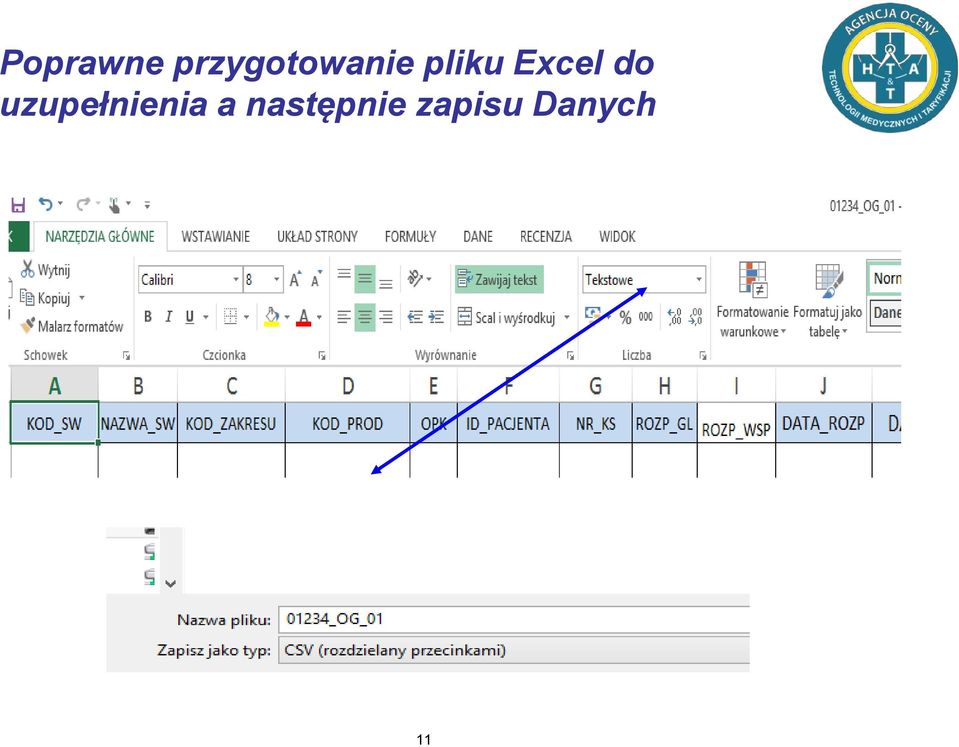959x747 pixels.
Task: Select the Malarz formatów brush
Action: pos(28,325)
